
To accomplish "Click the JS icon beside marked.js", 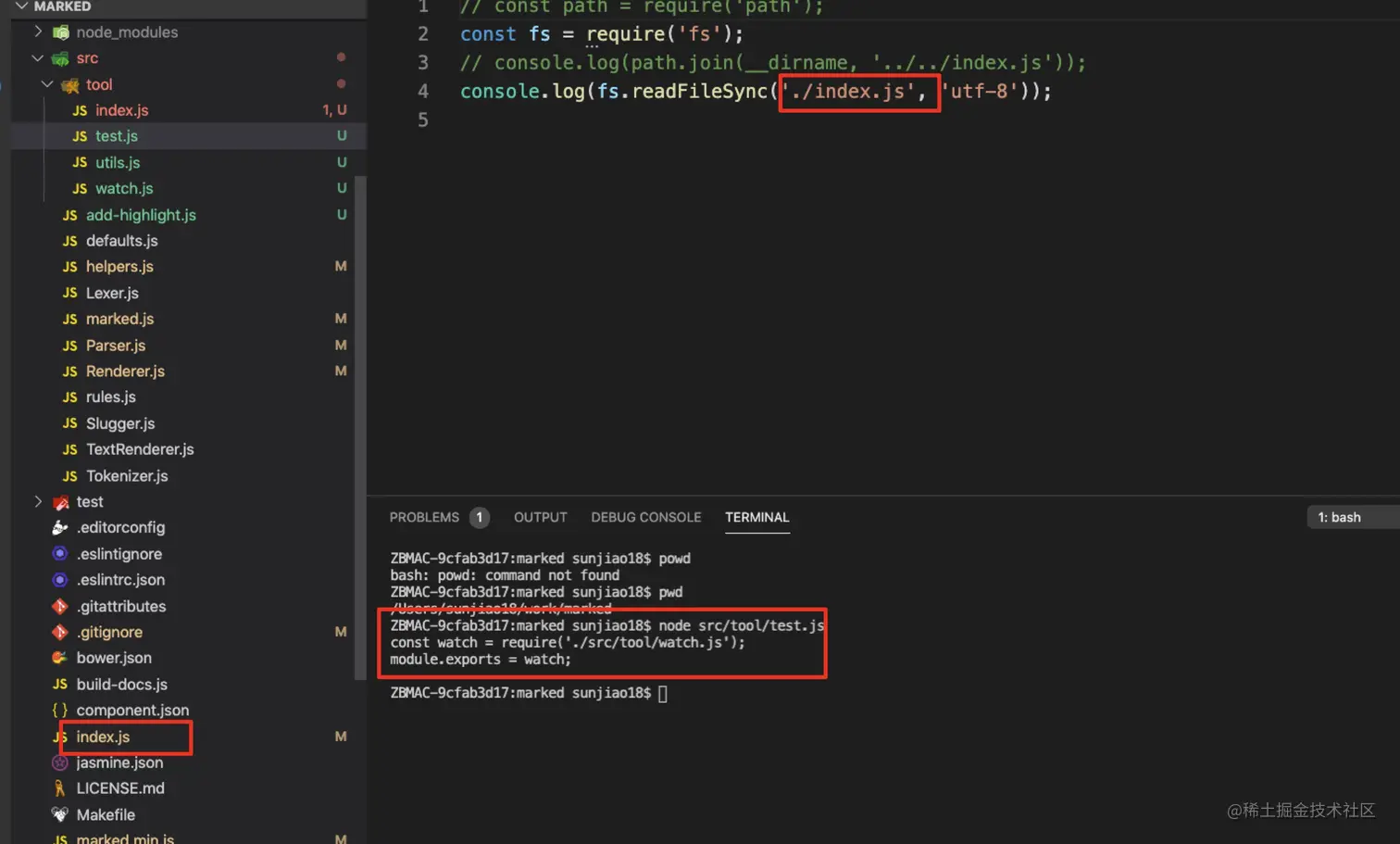I will [x=70, y=320].
